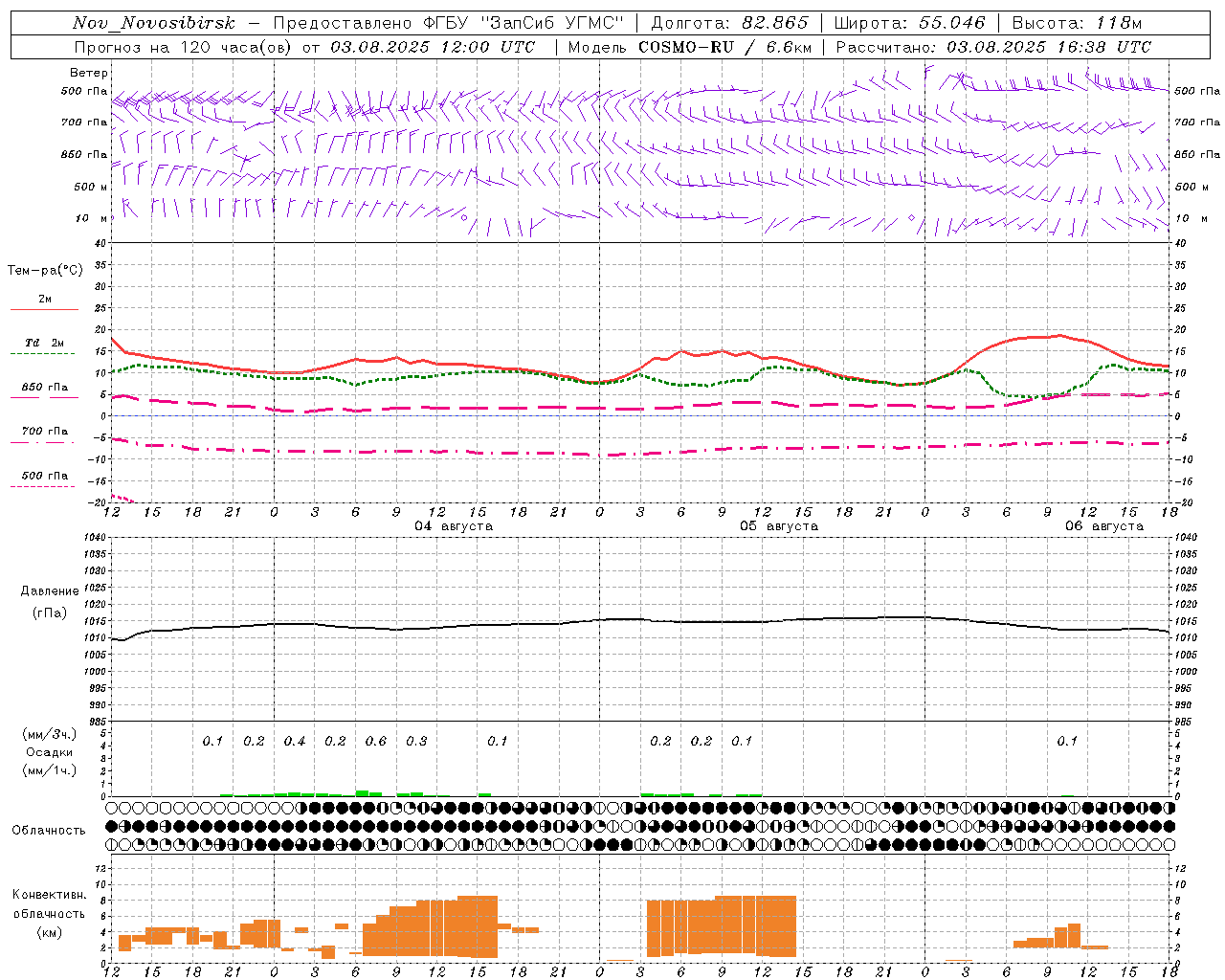The width and height of the screenshot is (1225, 980).
Task: Click "850 гПа" legend under Тем-ра label
Action: click(x=45, y=388)
